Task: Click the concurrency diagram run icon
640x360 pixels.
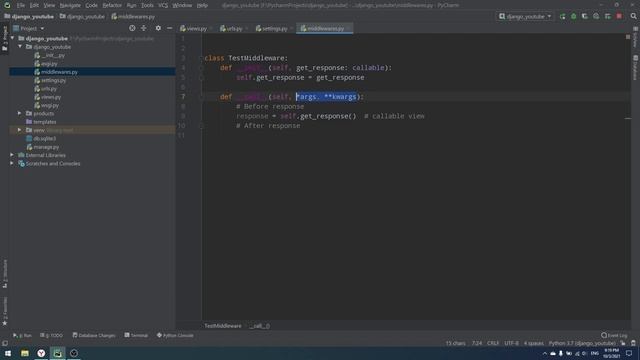Action: pos(607,16)
